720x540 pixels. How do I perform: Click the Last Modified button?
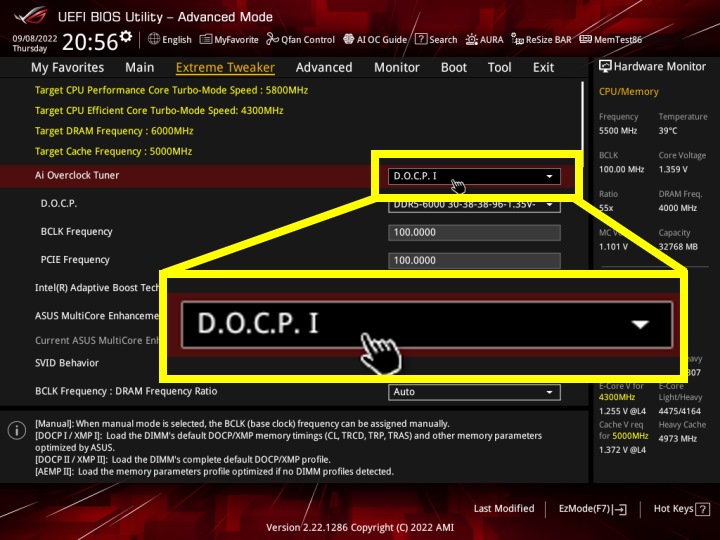504,509
